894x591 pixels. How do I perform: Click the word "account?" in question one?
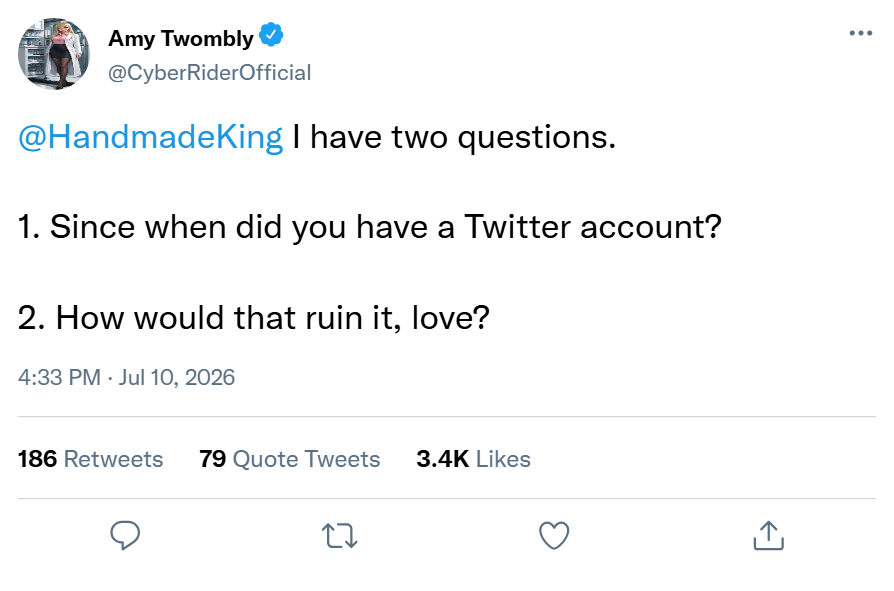651,227
